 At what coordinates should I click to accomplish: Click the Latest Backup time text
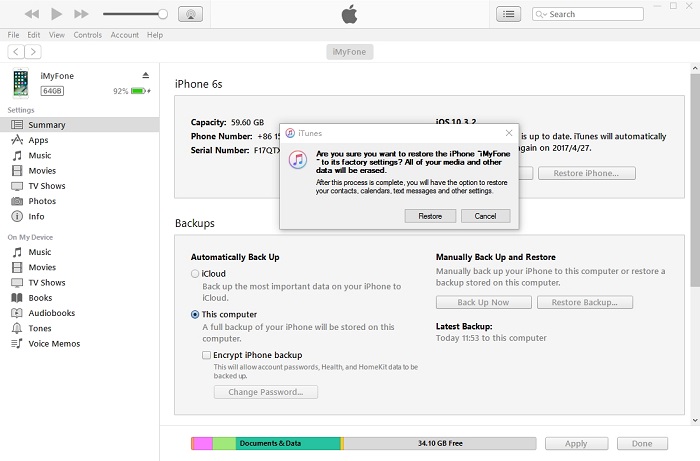pyautogui.click(x=491, y=338)
